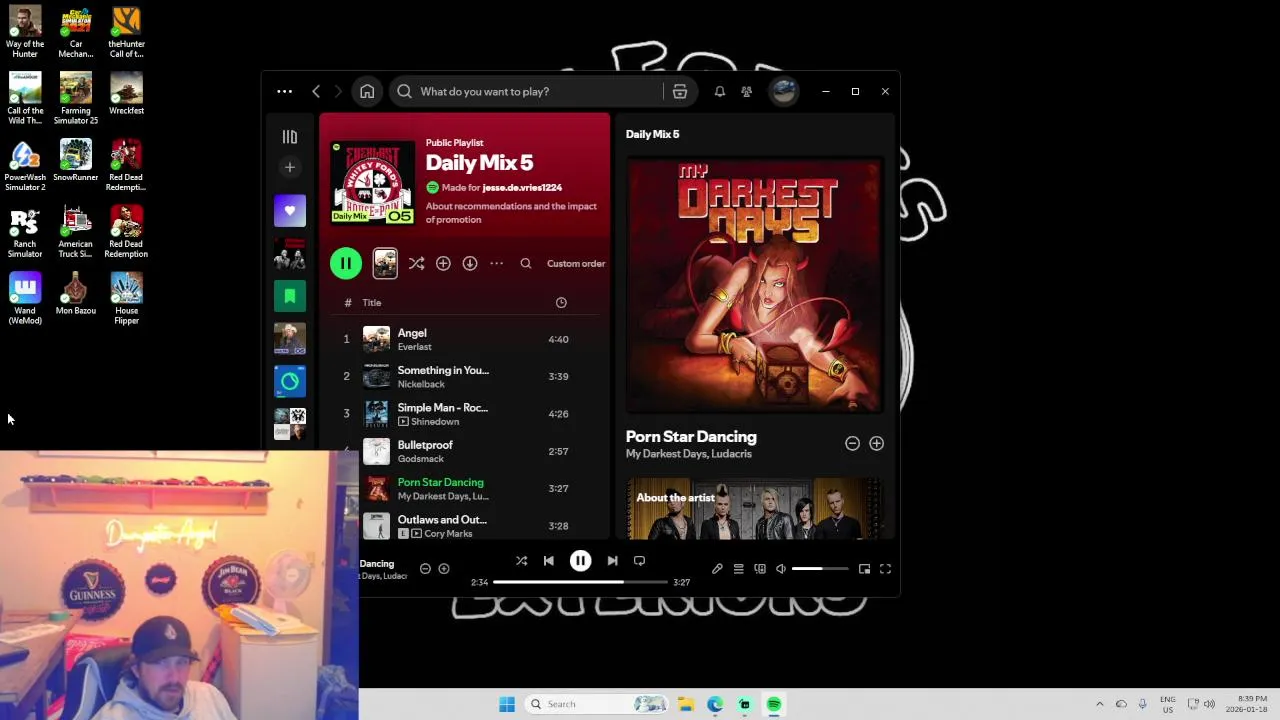Screen dimensions: 1280x720
Task: Open the Cory Marks artist link
Action: click(x=448, y=533)
